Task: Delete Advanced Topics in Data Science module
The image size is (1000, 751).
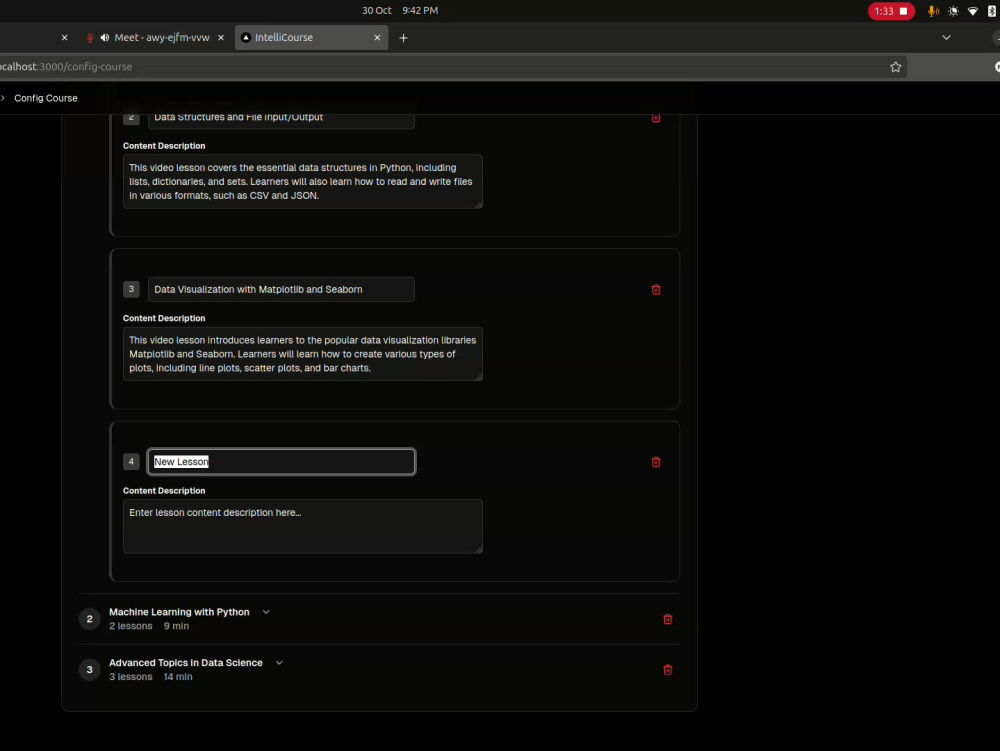Action: click(668, 669)
